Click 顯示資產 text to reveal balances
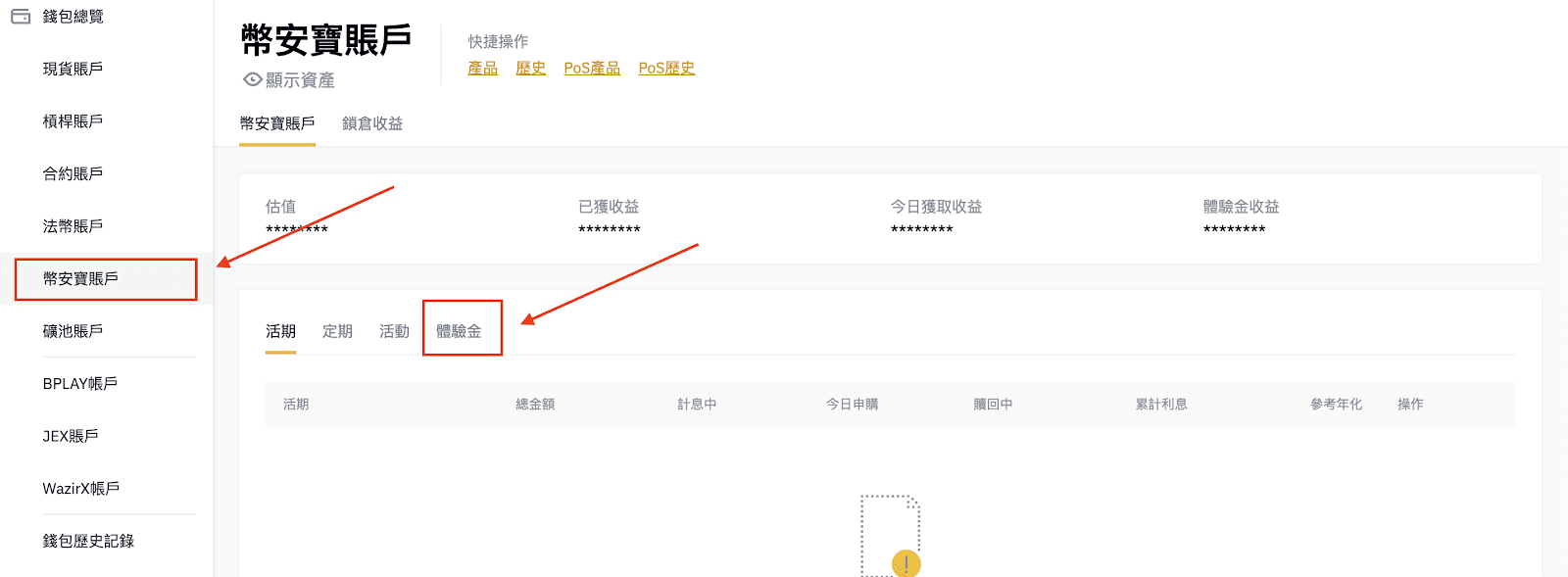This screenshot has height=577, width=1568. 300,80
